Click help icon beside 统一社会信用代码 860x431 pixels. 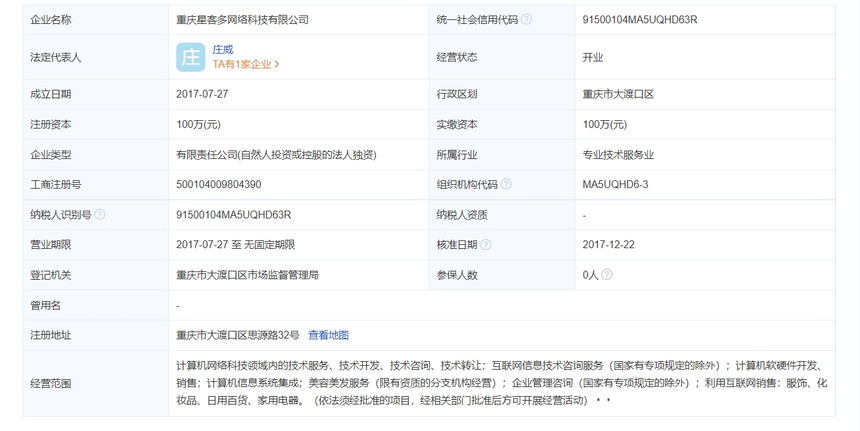coord(526,20)
